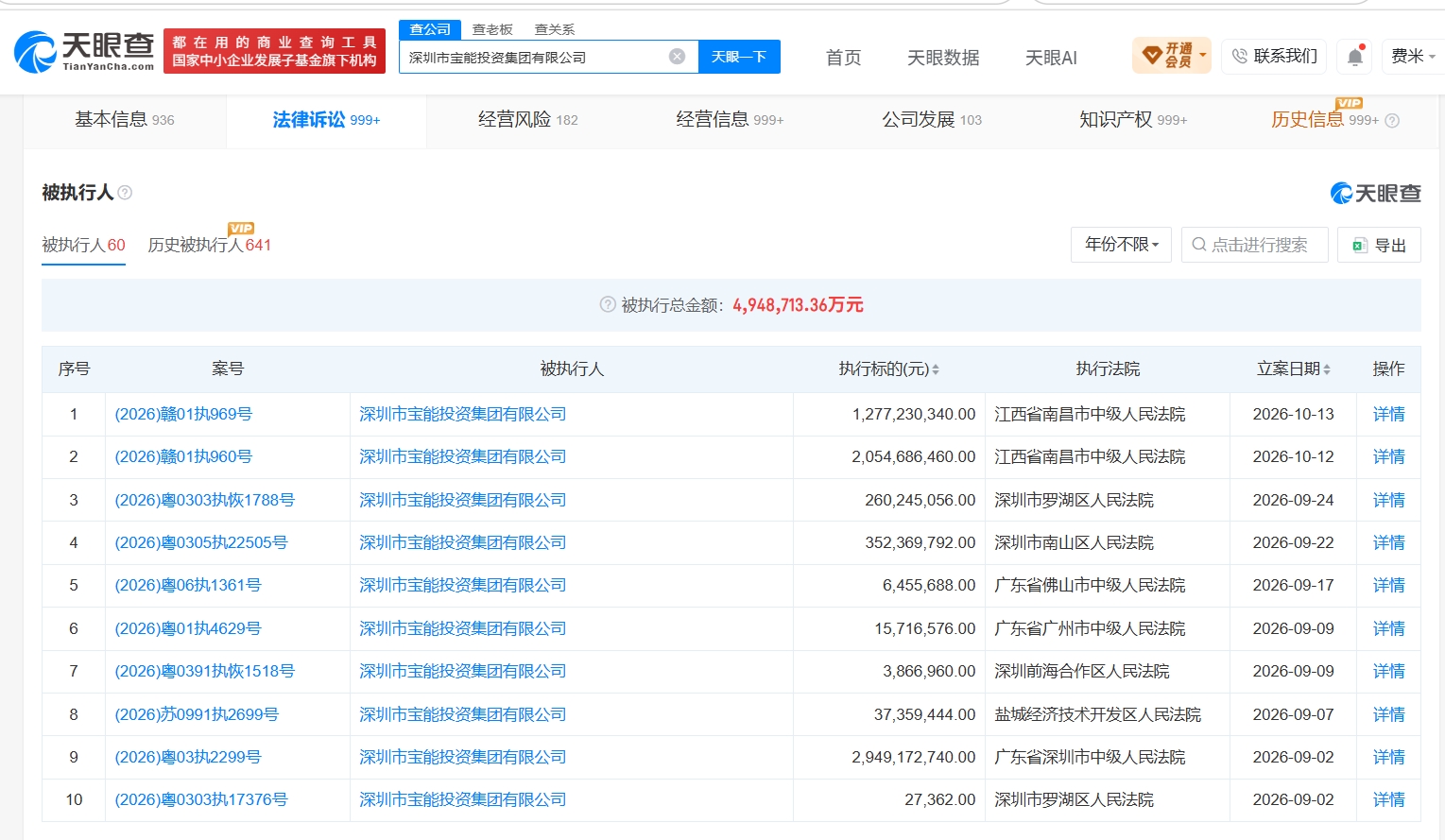Click the help icon next to 被执行人 heading

(125, 193)
